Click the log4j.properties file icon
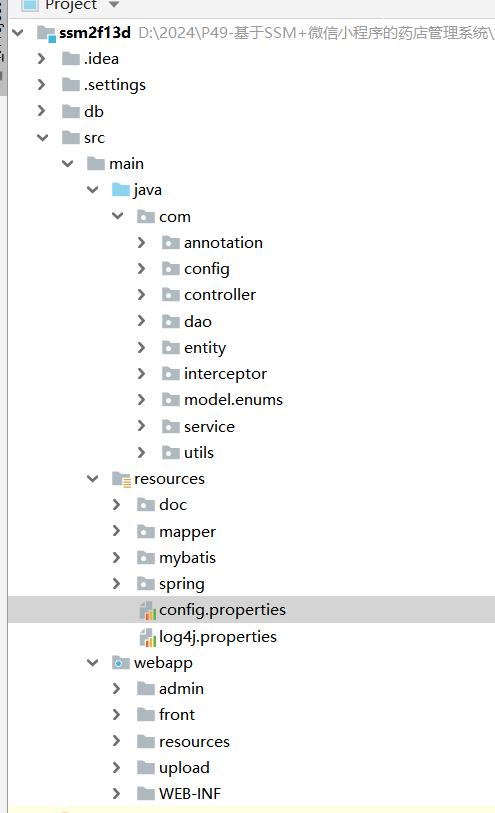This screenshot has width=495, height=813. (148, 637)
